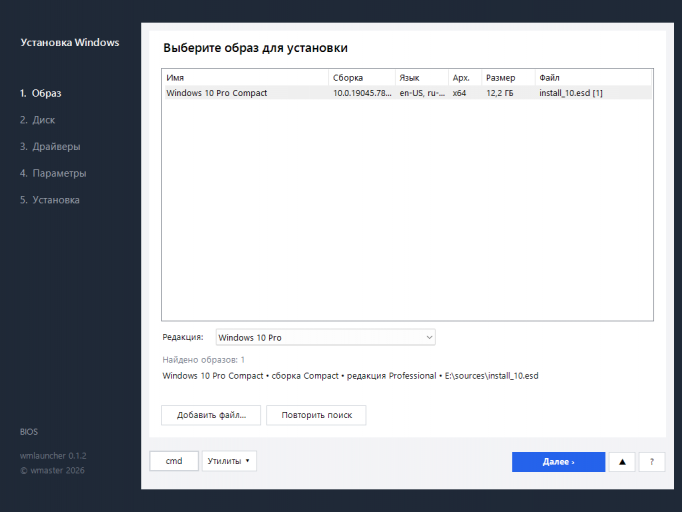Click the Добавить файл button

tap(211, 415)
